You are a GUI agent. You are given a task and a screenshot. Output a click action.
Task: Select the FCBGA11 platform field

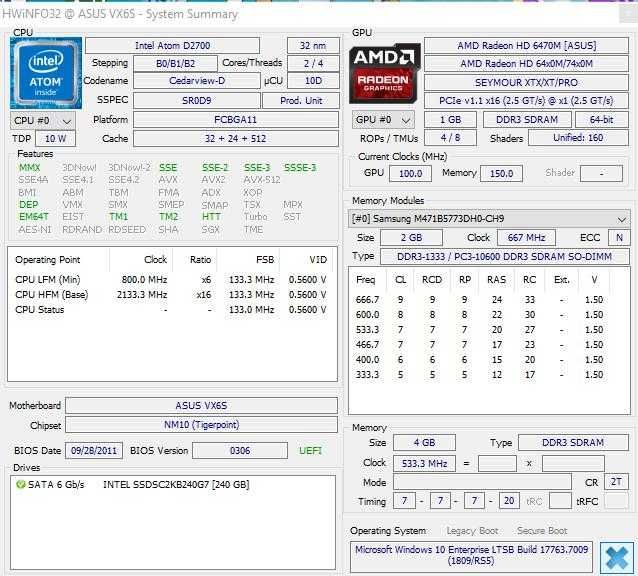(x=236, y=120)
